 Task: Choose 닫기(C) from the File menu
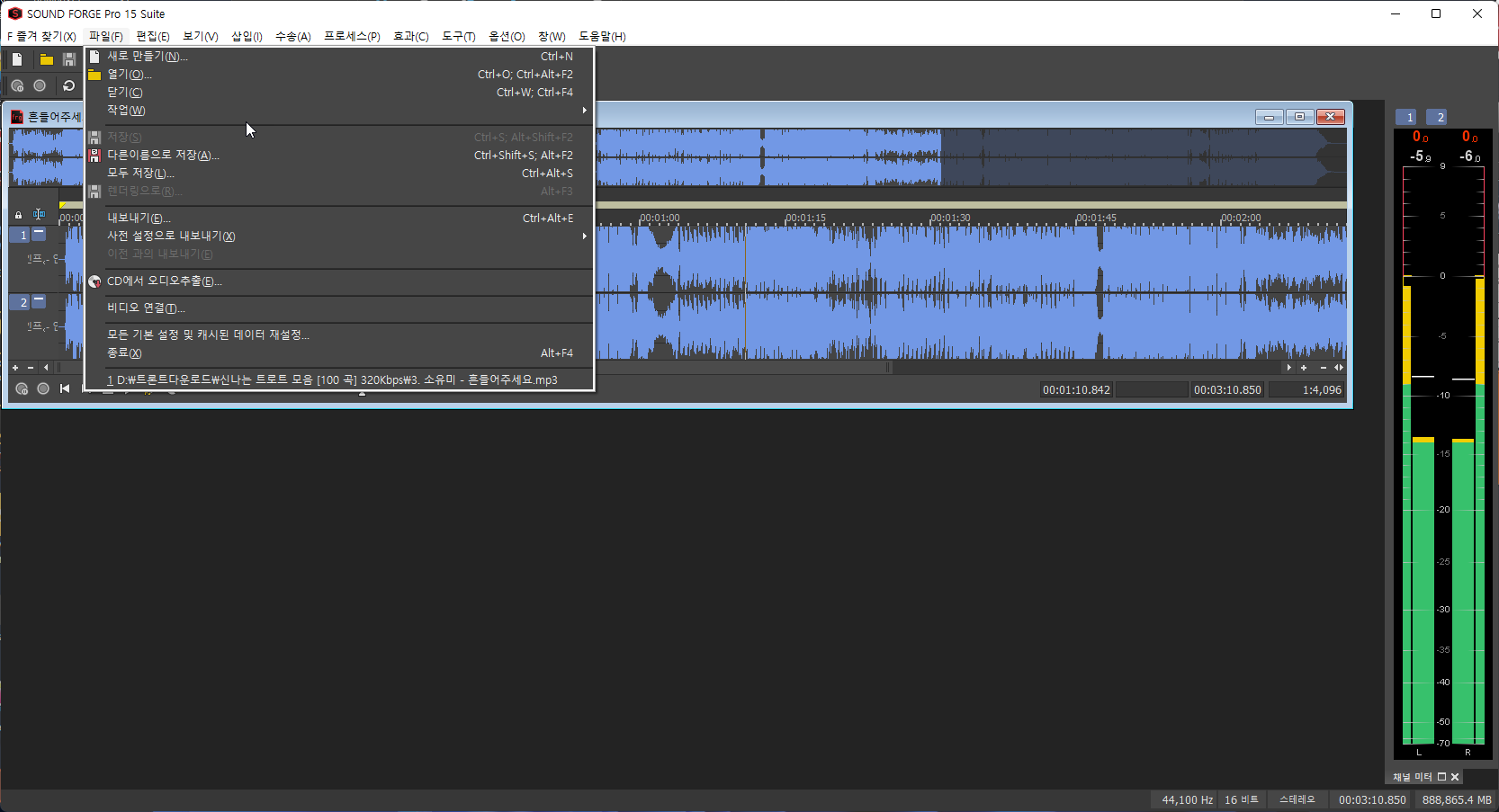(339, 92)
